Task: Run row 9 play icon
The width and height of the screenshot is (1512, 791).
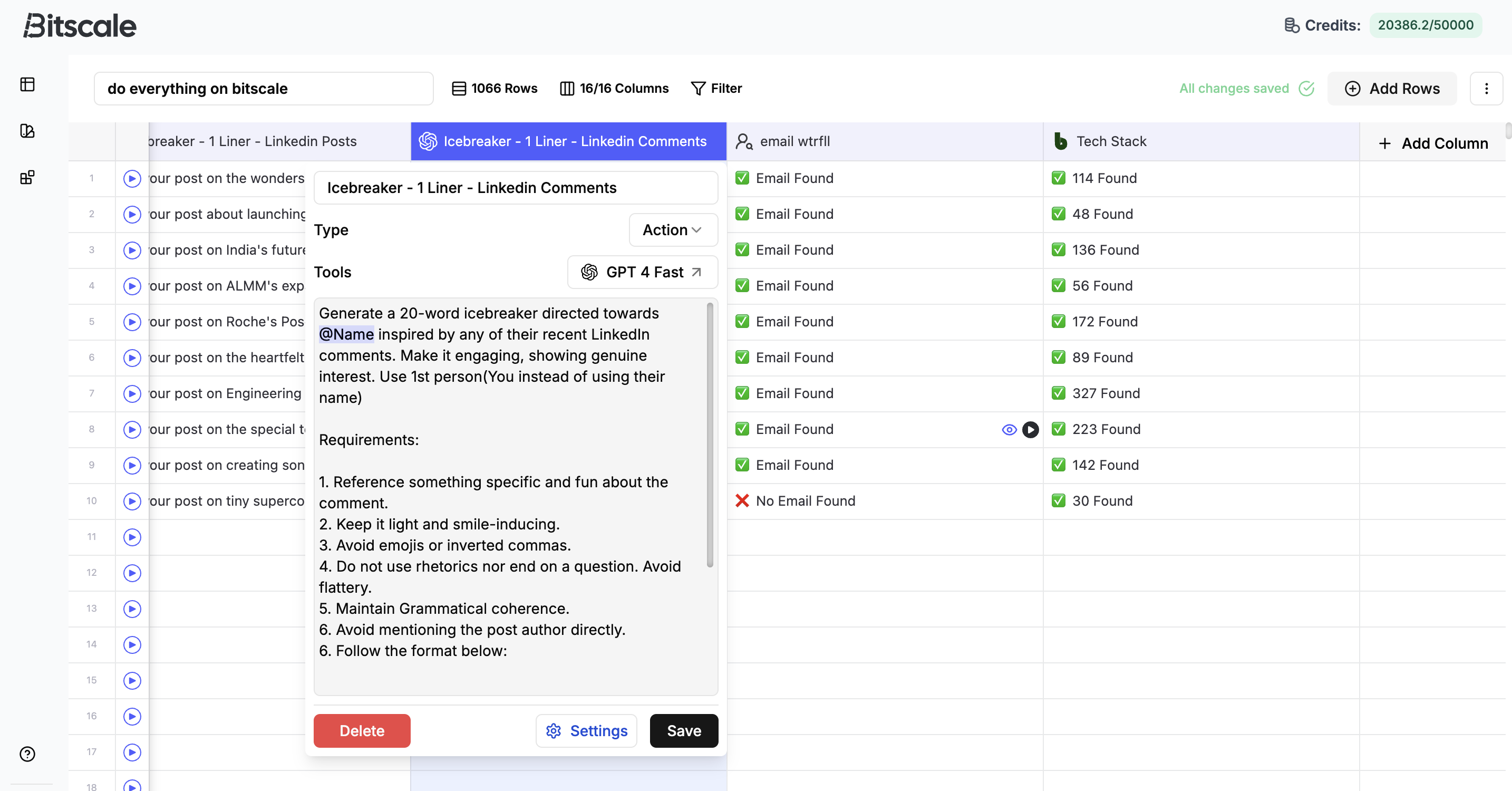Action: [x=132, y=466]
